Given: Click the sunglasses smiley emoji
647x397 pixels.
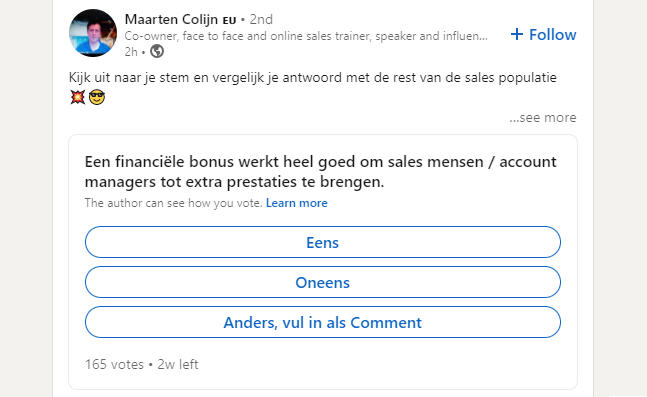Looking at the screenshot, I should pyautogui.click(x=97, y=97).
